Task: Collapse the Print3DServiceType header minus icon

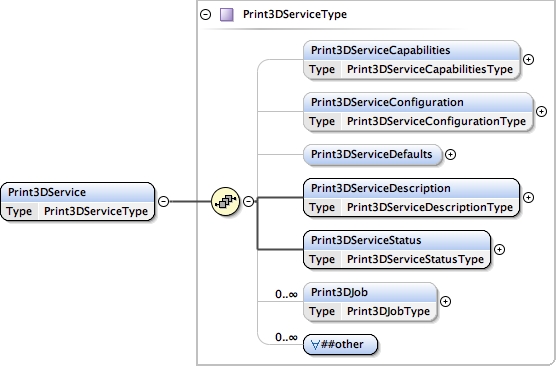Action: tap(205, 15)
